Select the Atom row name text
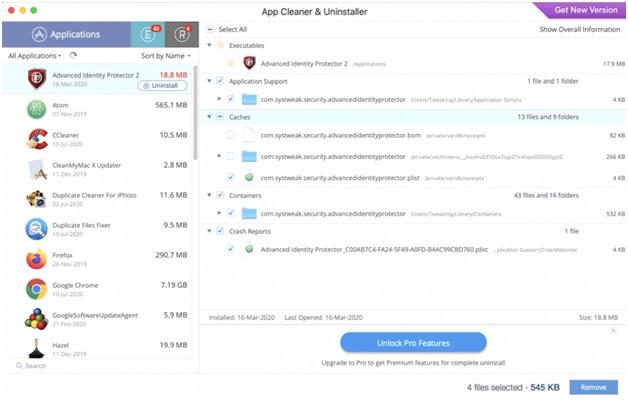This screenshot has height=403, width=628. point(60,105)
